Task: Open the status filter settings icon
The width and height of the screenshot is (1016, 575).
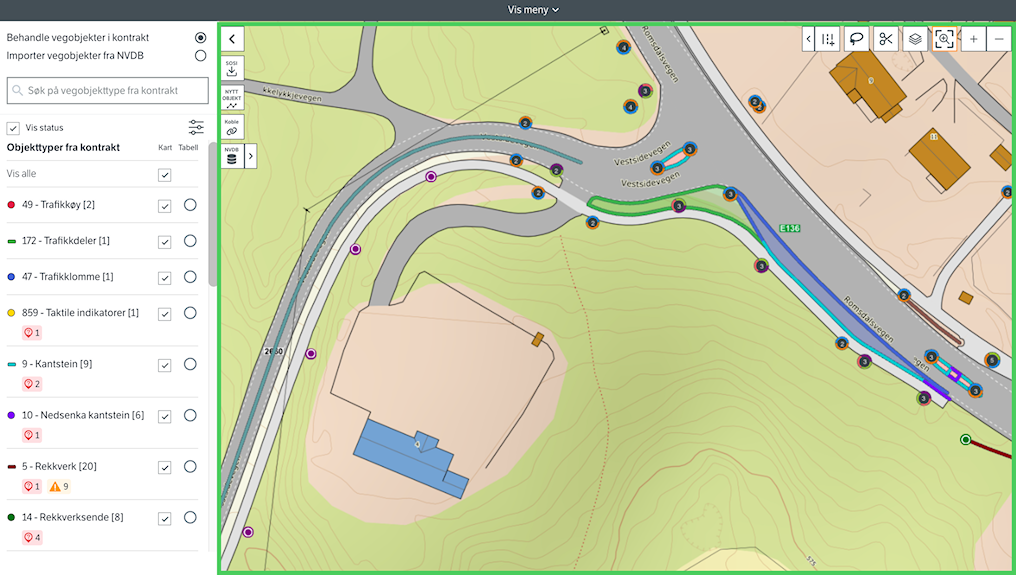Action: (196, 128)
